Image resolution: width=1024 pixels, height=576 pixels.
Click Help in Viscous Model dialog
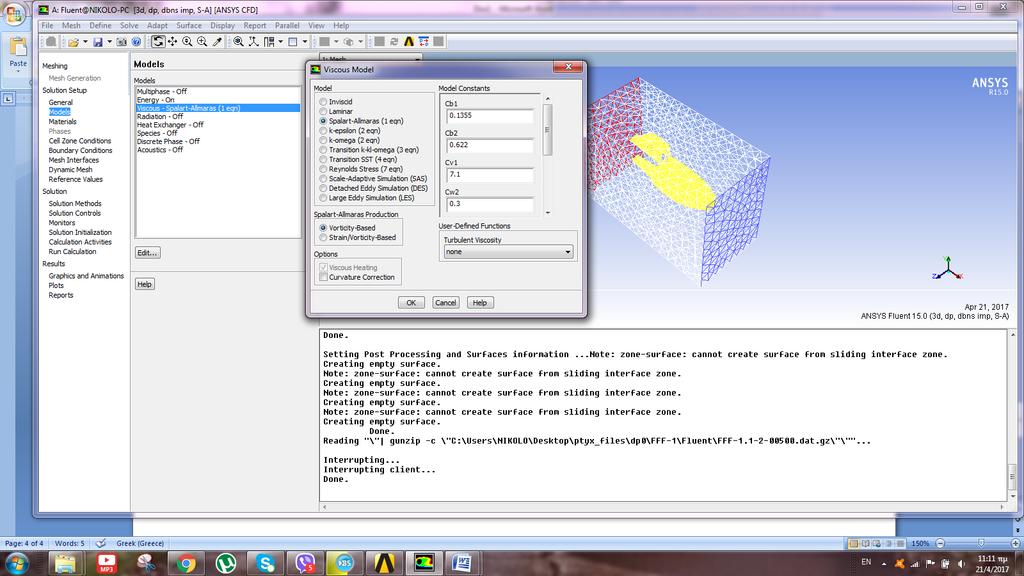pyautogui.click(x=479, y=303)
